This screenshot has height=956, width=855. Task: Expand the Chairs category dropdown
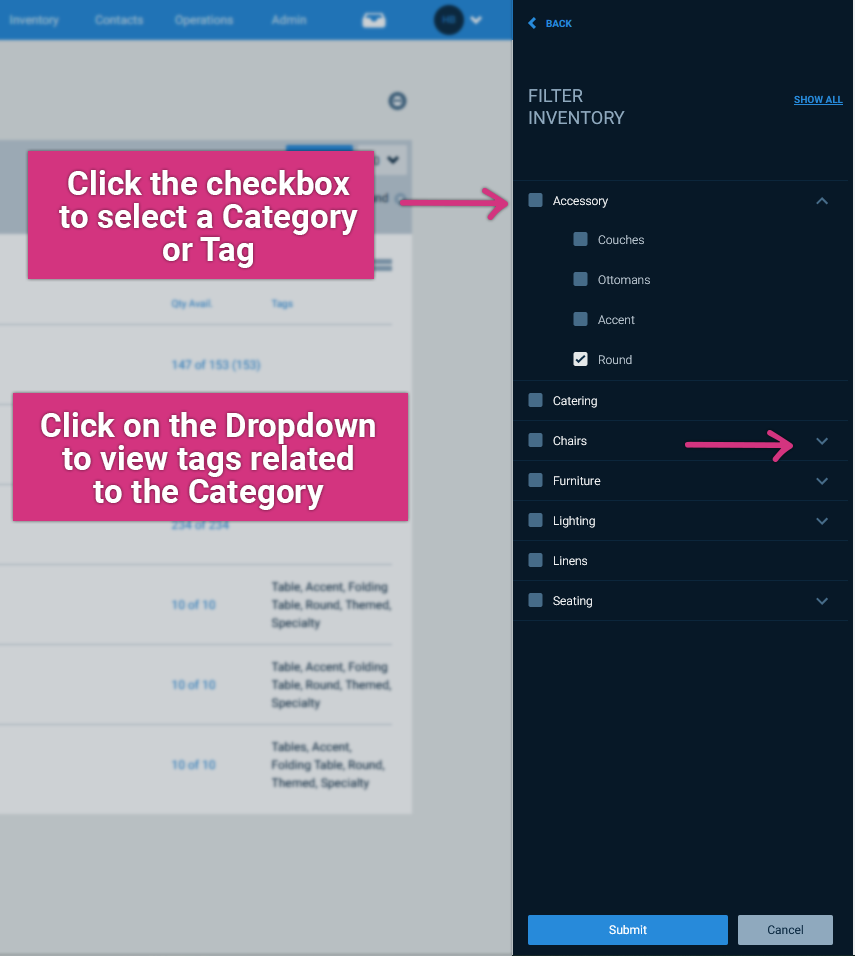[822, 440]
